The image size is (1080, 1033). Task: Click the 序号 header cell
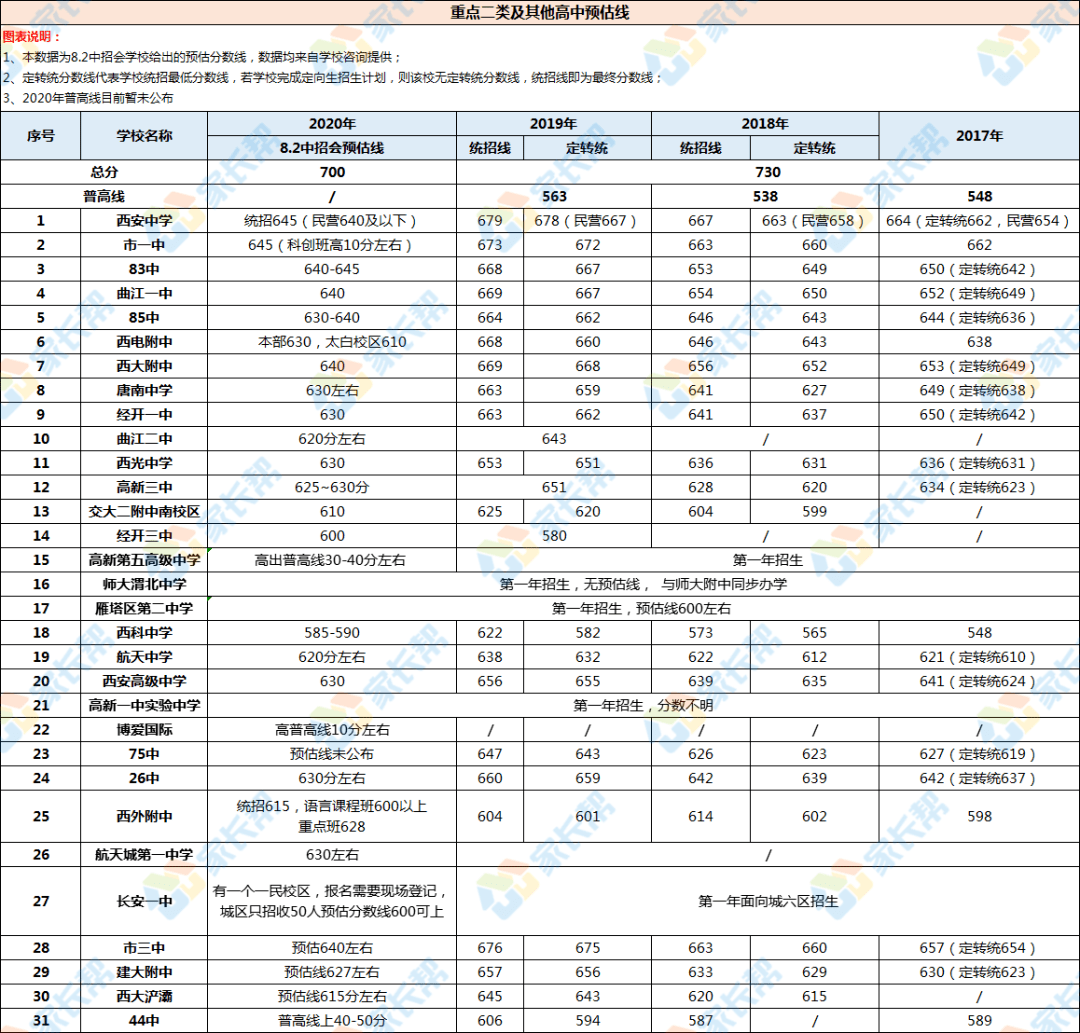(41, 137)
